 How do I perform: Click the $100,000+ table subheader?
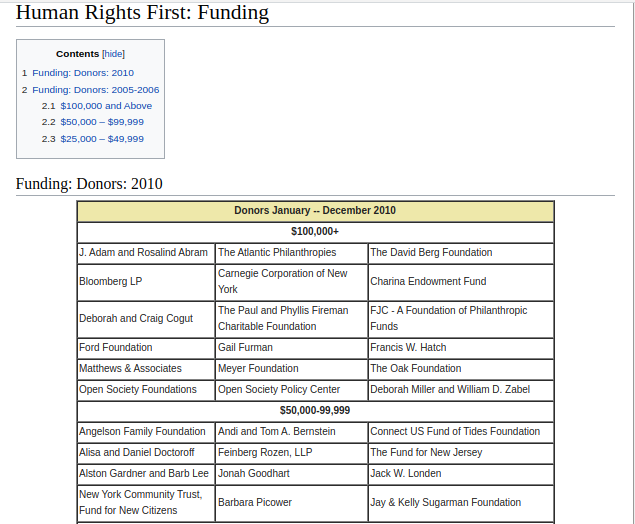(315, 232)
